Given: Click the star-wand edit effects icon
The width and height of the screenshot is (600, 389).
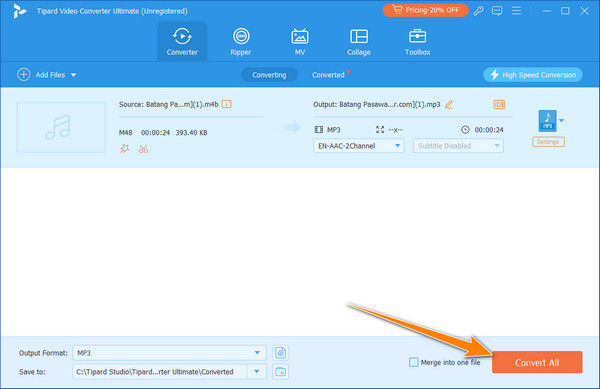Looking at the screenshot, I should tap(124, 149).
